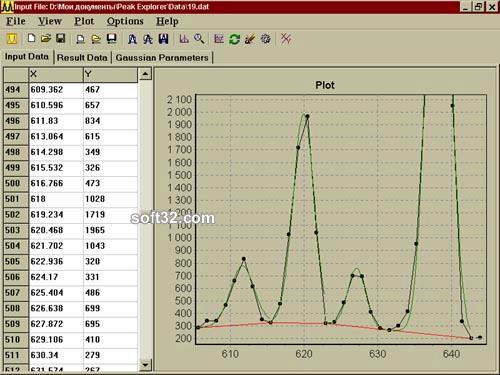Click X cell 613.064
This screenshot has height=375, width=500.
[x=56, y=137]
